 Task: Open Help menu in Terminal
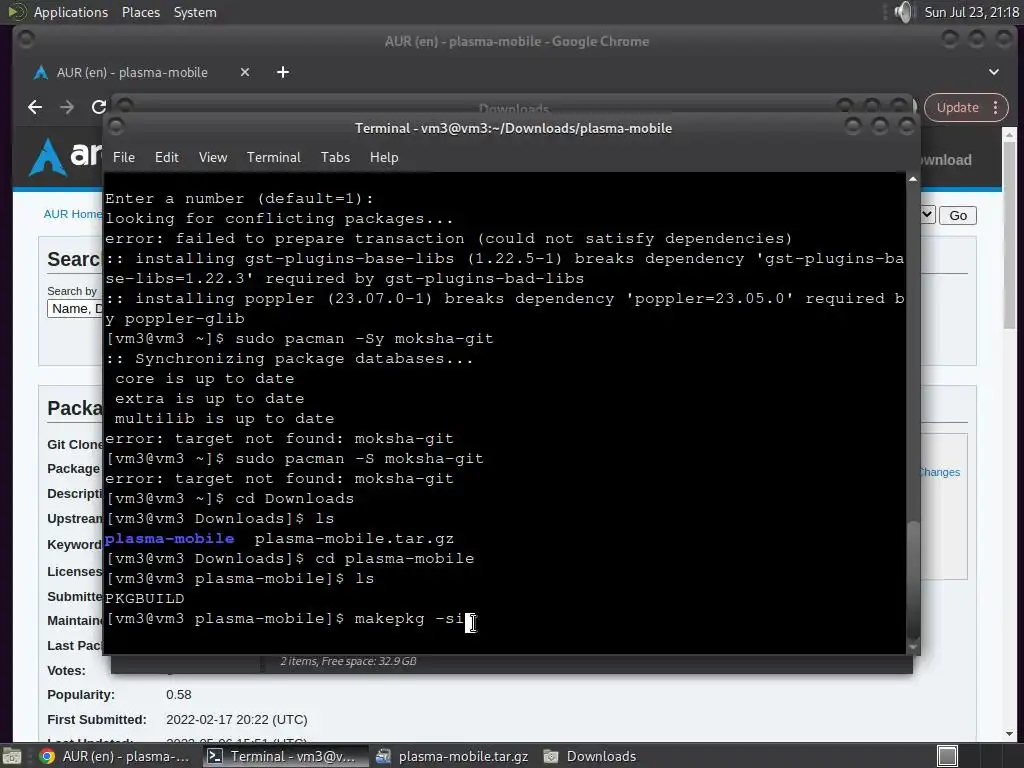(383, 157)
